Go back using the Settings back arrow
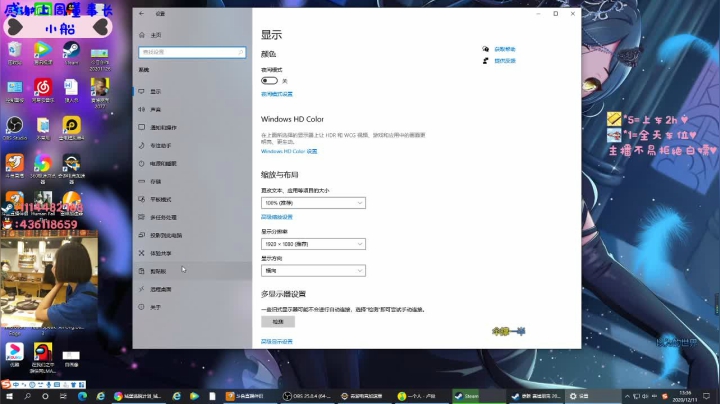This screenshot has width=720, height=404. tap(141, 13)
